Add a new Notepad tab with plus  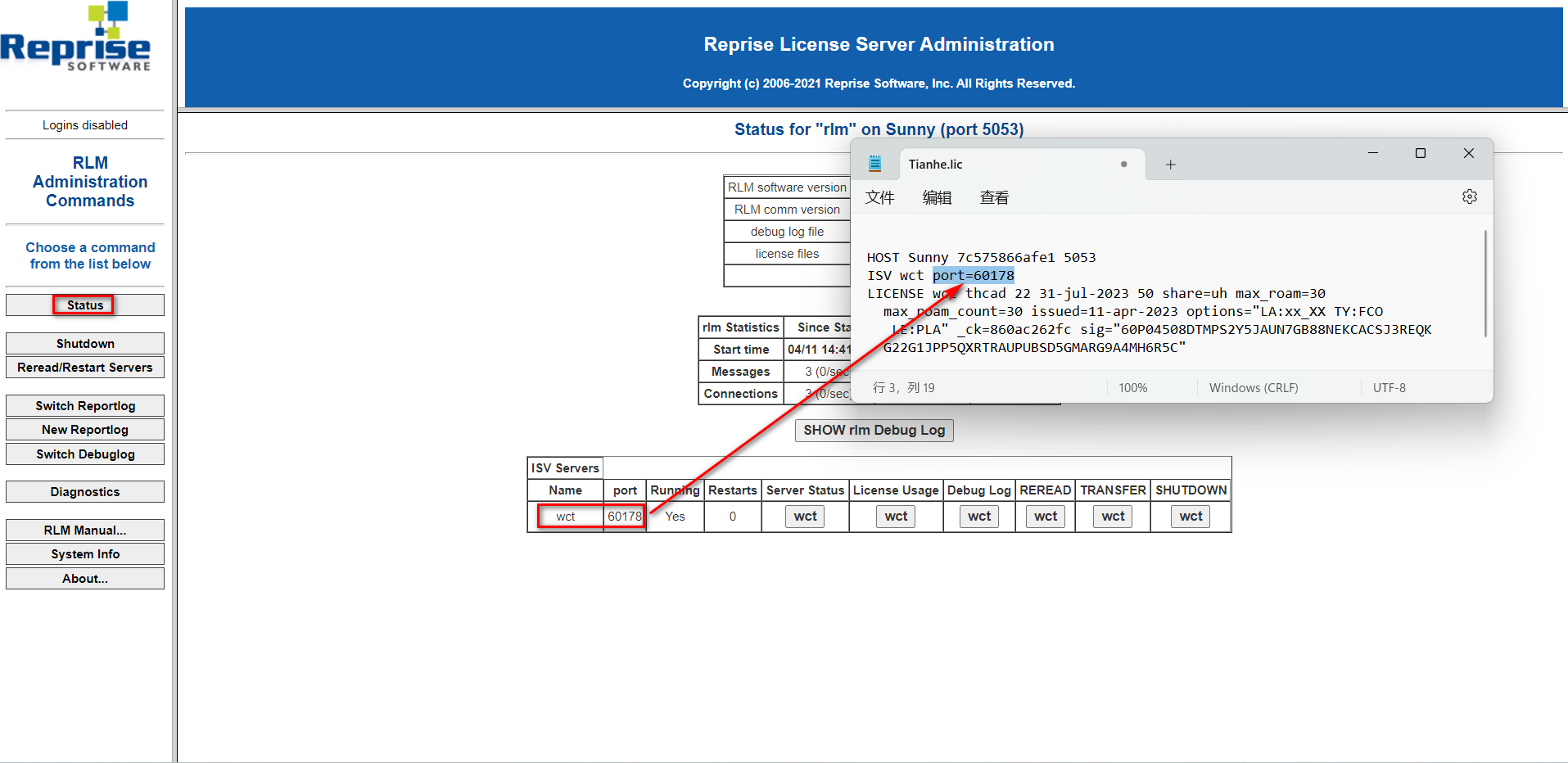click(x=1171, y=165)
